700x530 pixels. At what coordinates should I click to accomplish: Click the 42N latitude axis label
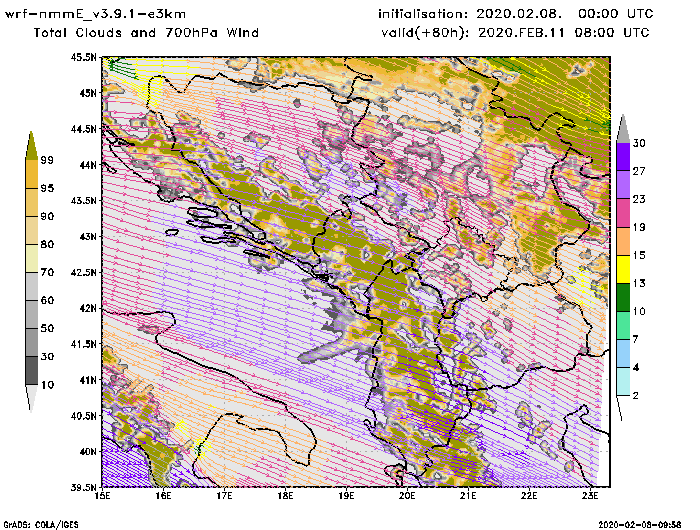point(88,308)
